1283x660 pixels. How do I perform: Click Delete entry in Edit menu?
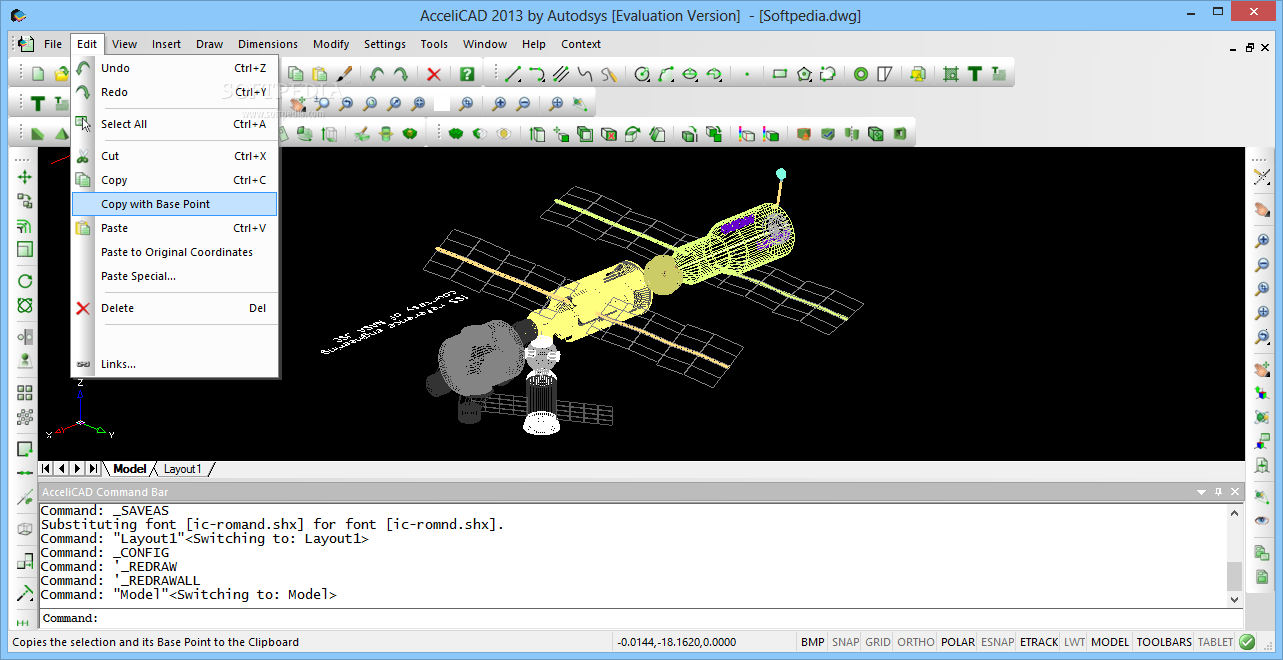pyautogui.click(x=175, y=308)
